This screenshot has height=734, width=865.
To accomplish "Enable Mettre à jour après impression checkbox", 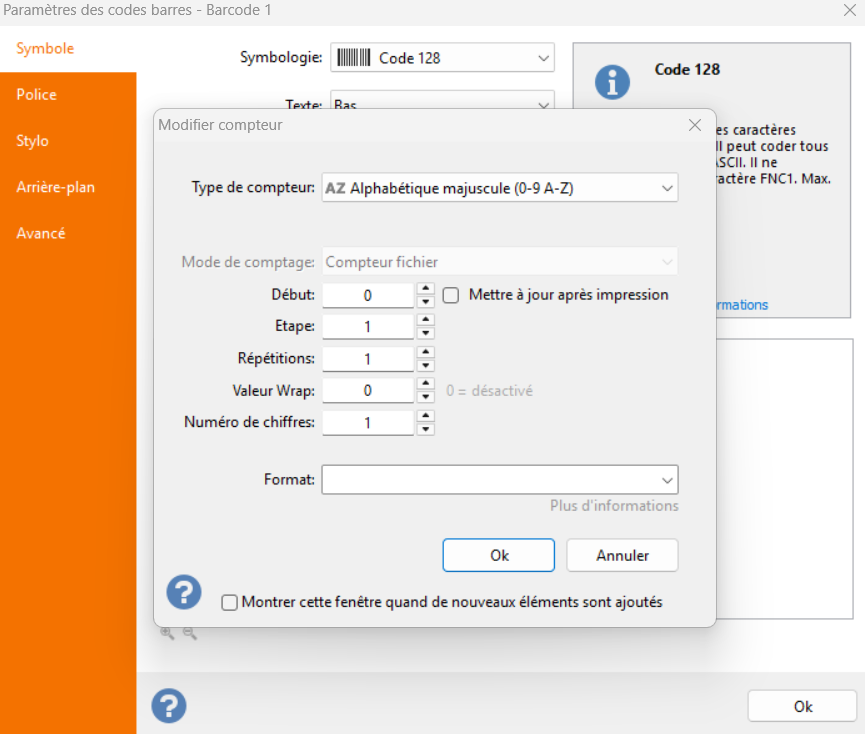I will tap(451, 295).
